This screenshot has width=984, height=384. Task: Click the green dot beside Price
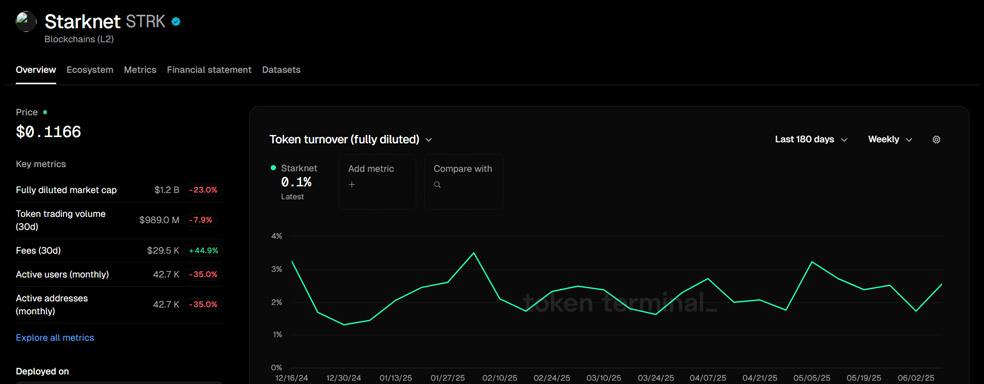coord(45,112)
